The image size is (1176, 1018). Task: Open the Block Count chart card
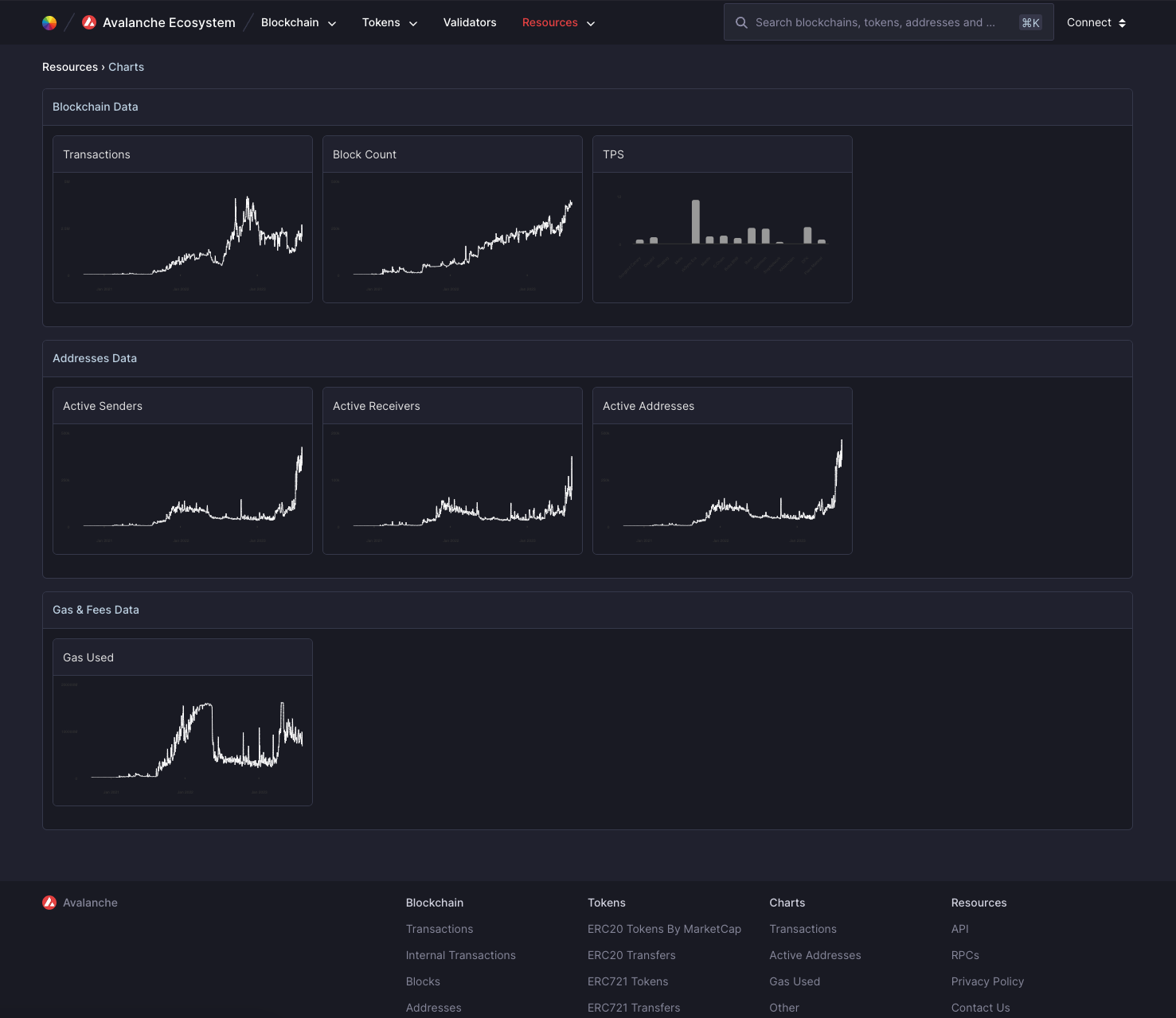pos(452,219)
